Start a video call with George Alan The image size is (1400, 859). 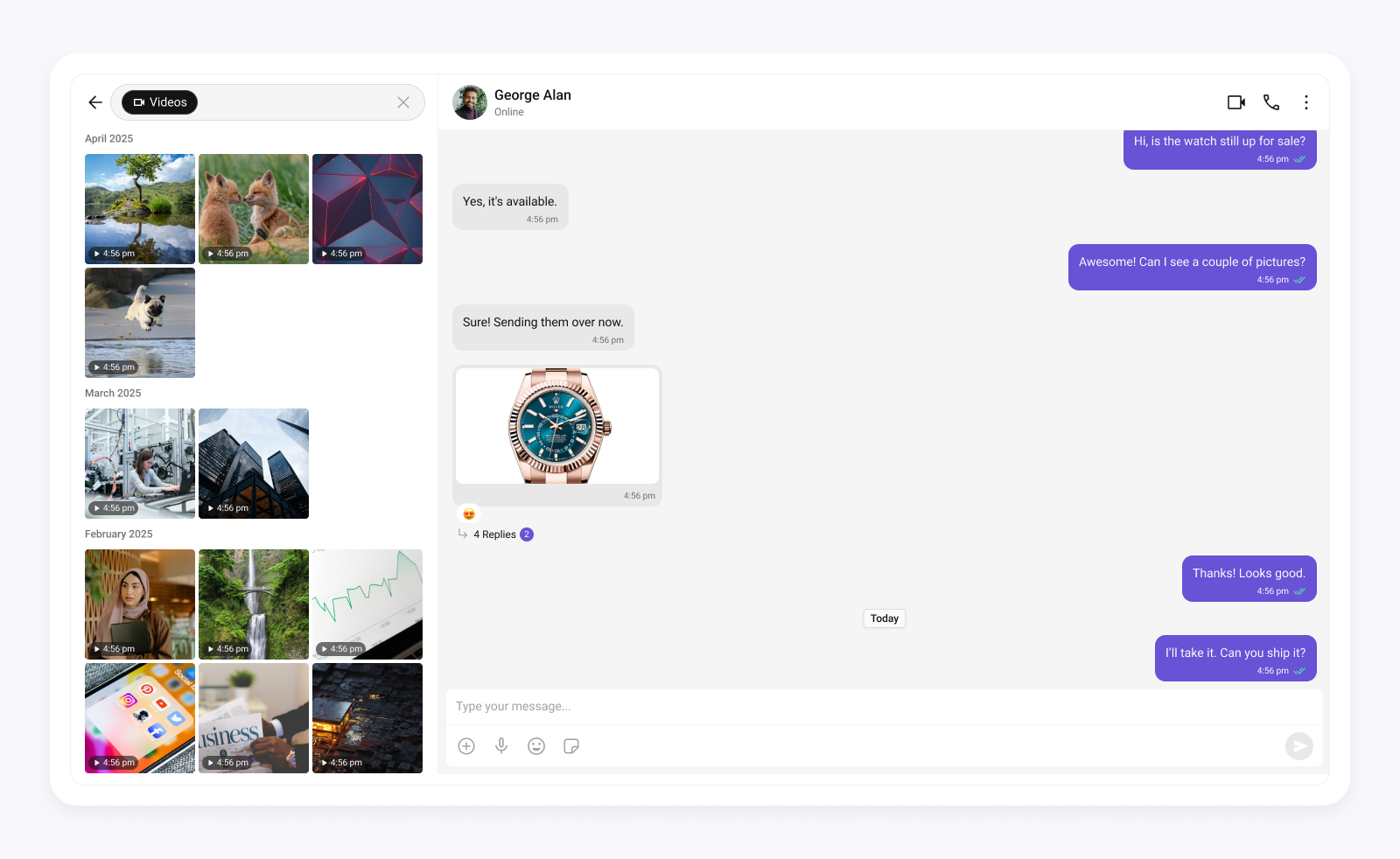[1236, 102]
